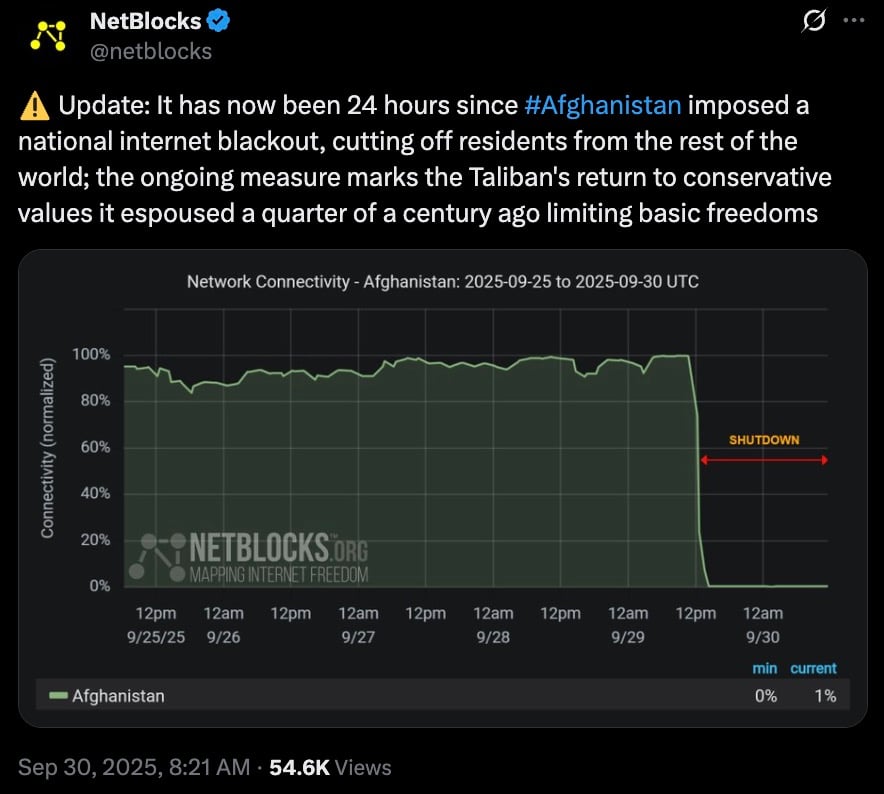
Task: Click the blue verified badge
Action: [218, 20]
